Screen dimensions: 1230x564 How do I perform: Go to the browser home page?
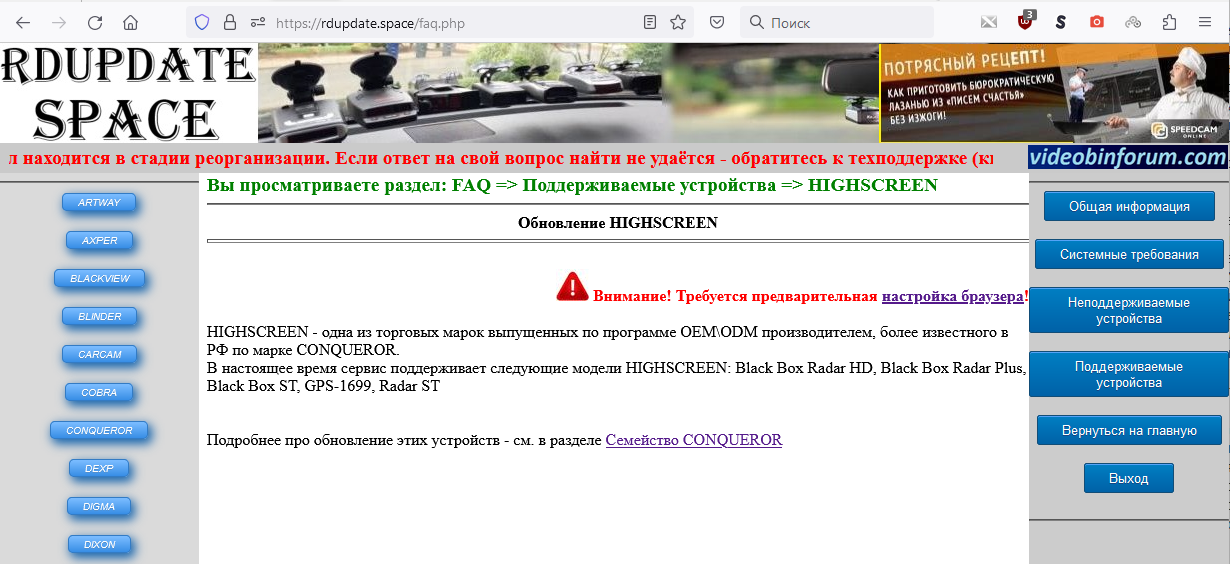pos(130,22)
